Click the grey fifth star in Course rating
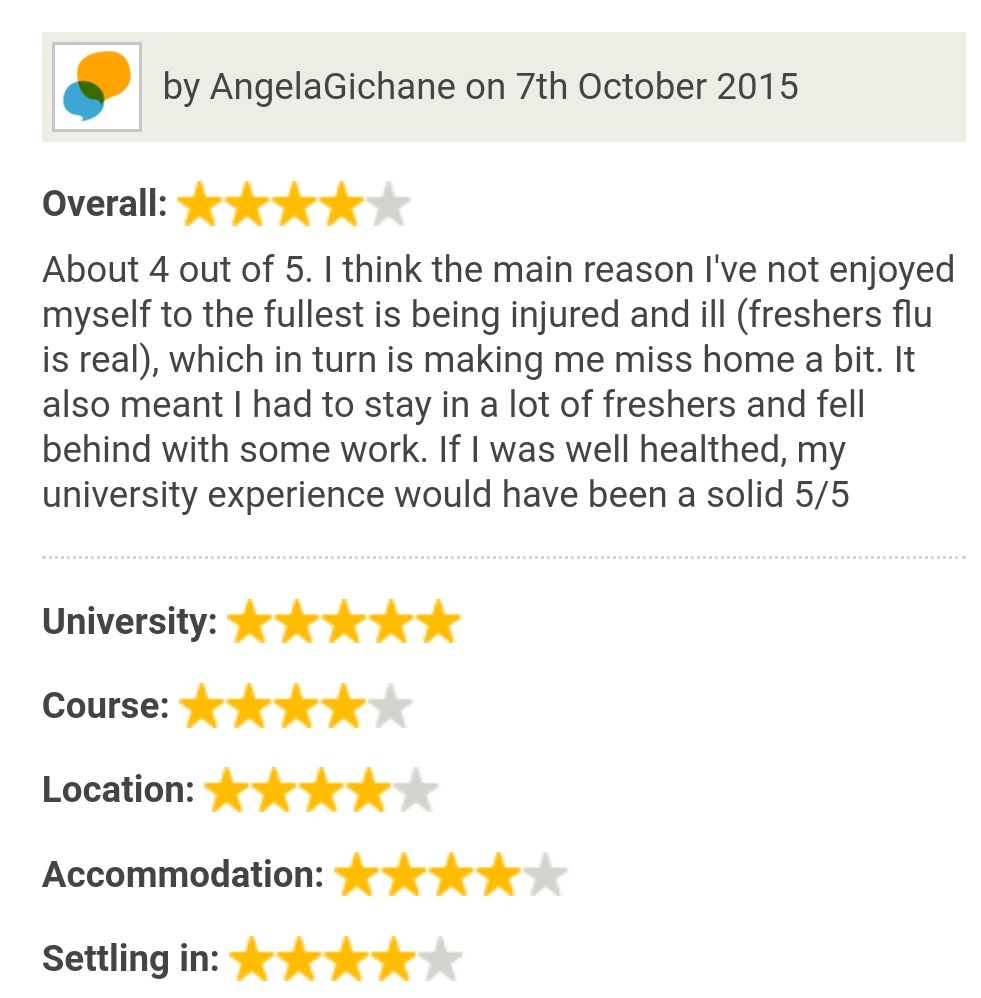 click(x=392, y=706)
